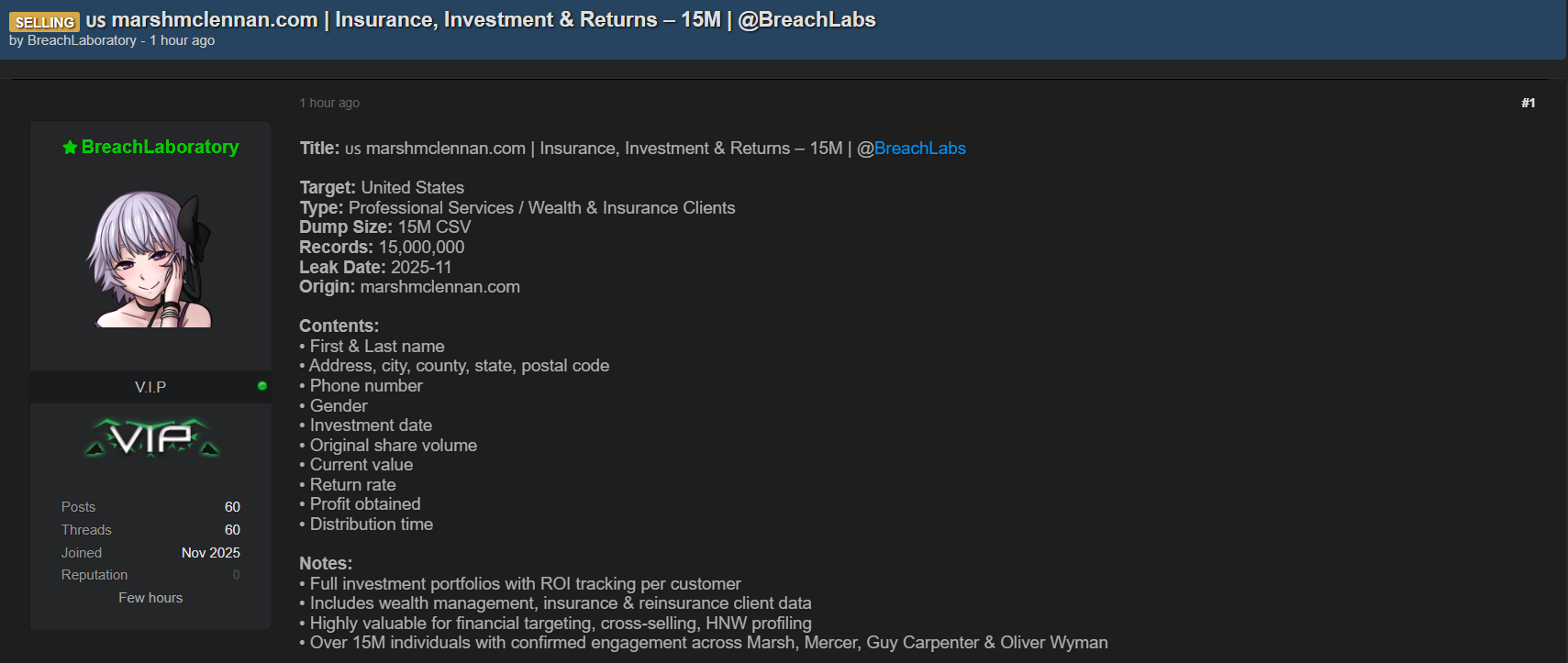Screen dimensions: 1568x663
Task: Click the Threads count of 60
Action: [x=232, y=530]
